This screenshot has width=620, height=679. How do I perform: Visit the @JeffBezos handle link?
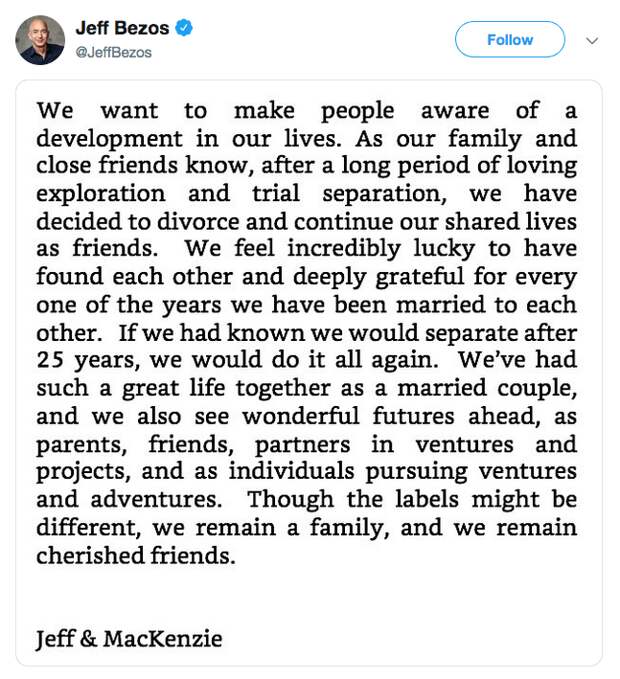(113, 52)
